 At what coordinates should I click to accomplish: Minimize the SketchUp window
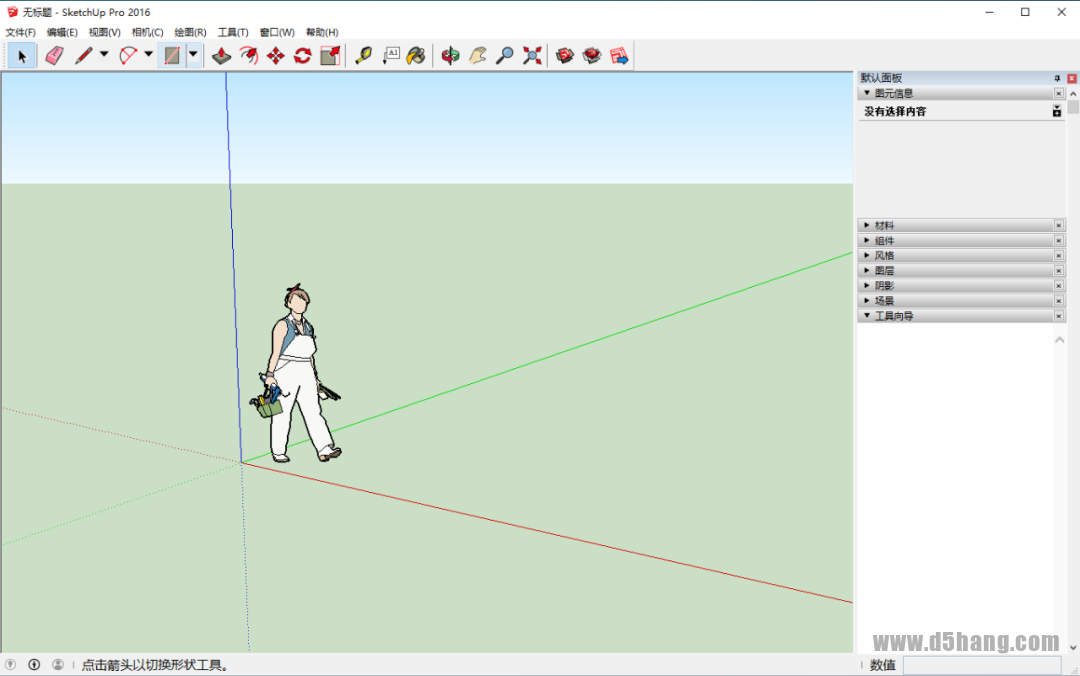click(989, 12)
